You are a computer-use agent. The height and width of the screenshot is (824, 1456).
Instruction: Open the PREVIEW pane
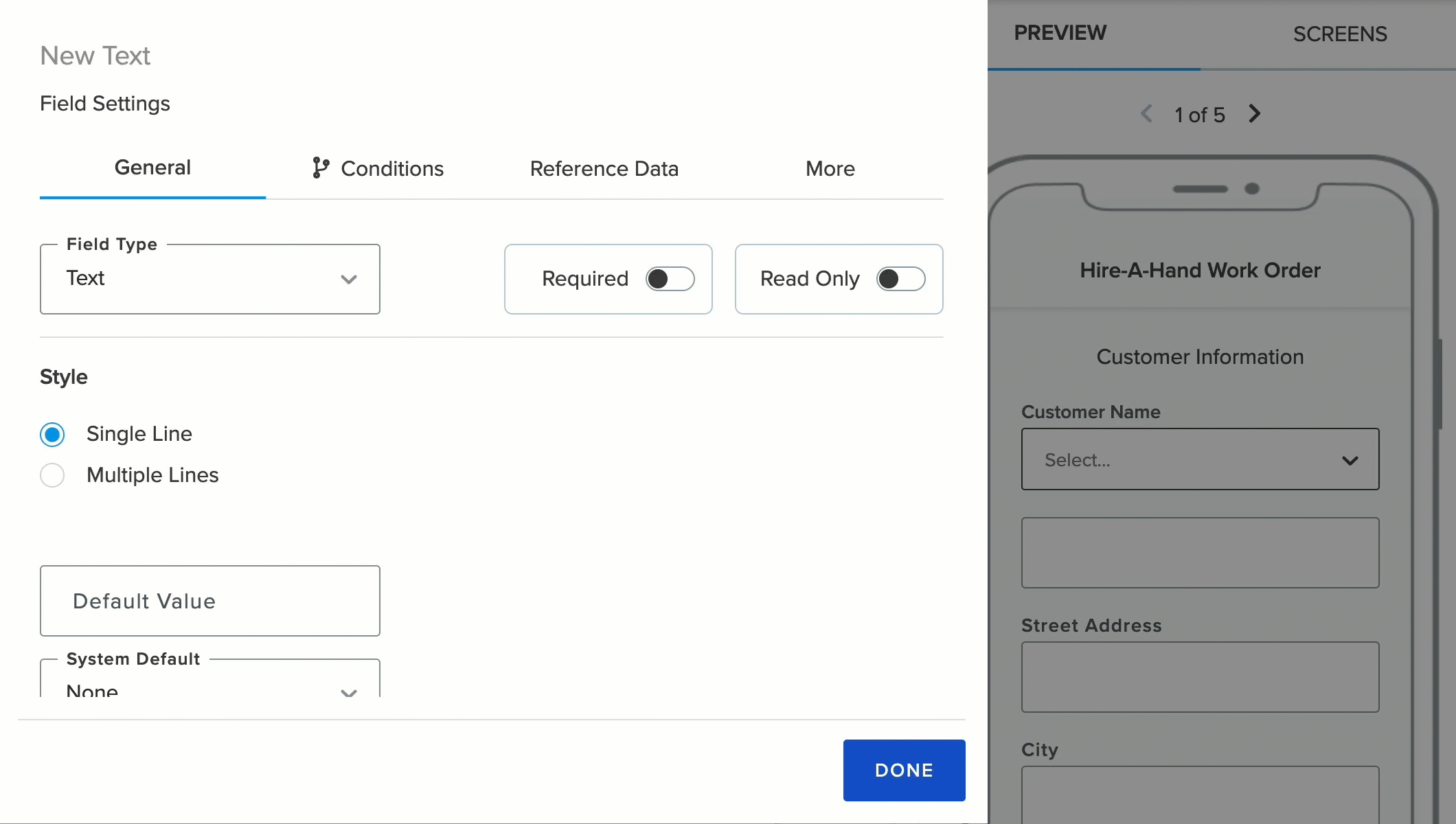click(x=1060, y=32)
